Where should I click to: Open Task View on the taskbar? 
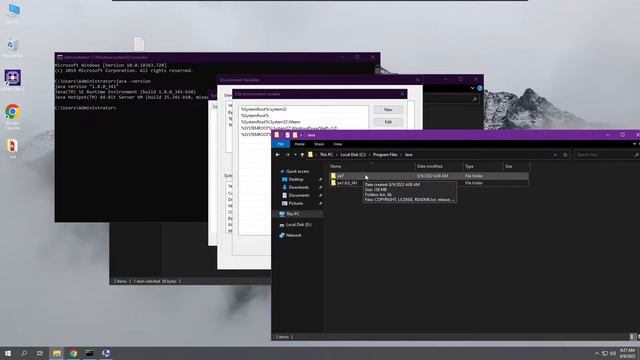[x=40, y=353]
